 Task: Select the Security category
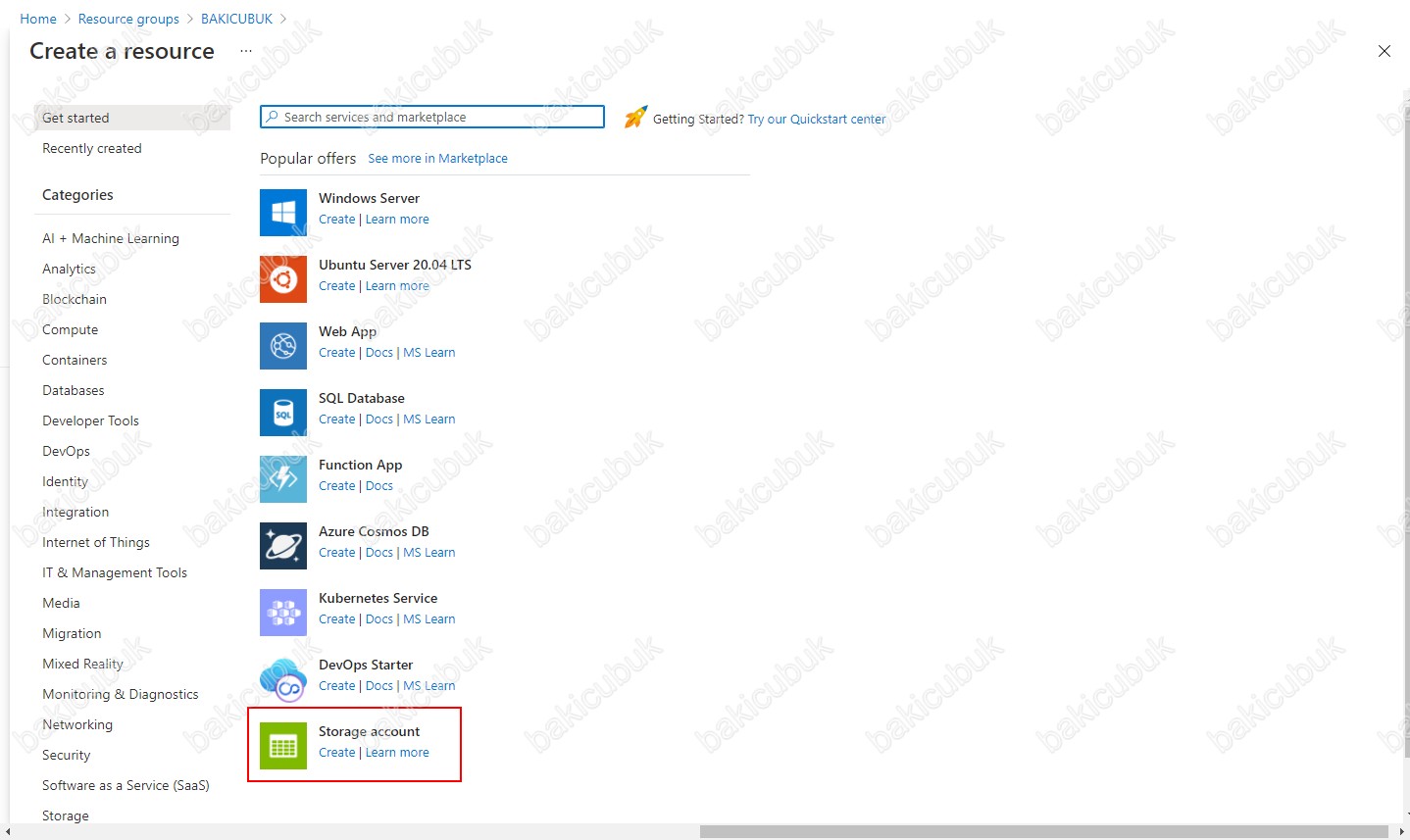click(67, 755)
